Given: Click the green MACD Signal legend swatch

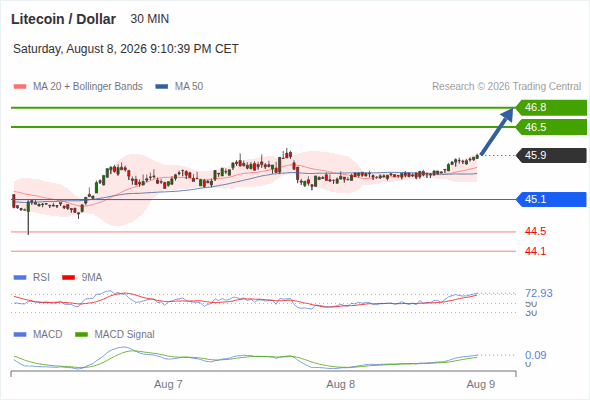Looking at the screenshot, I should click(81, 335).
